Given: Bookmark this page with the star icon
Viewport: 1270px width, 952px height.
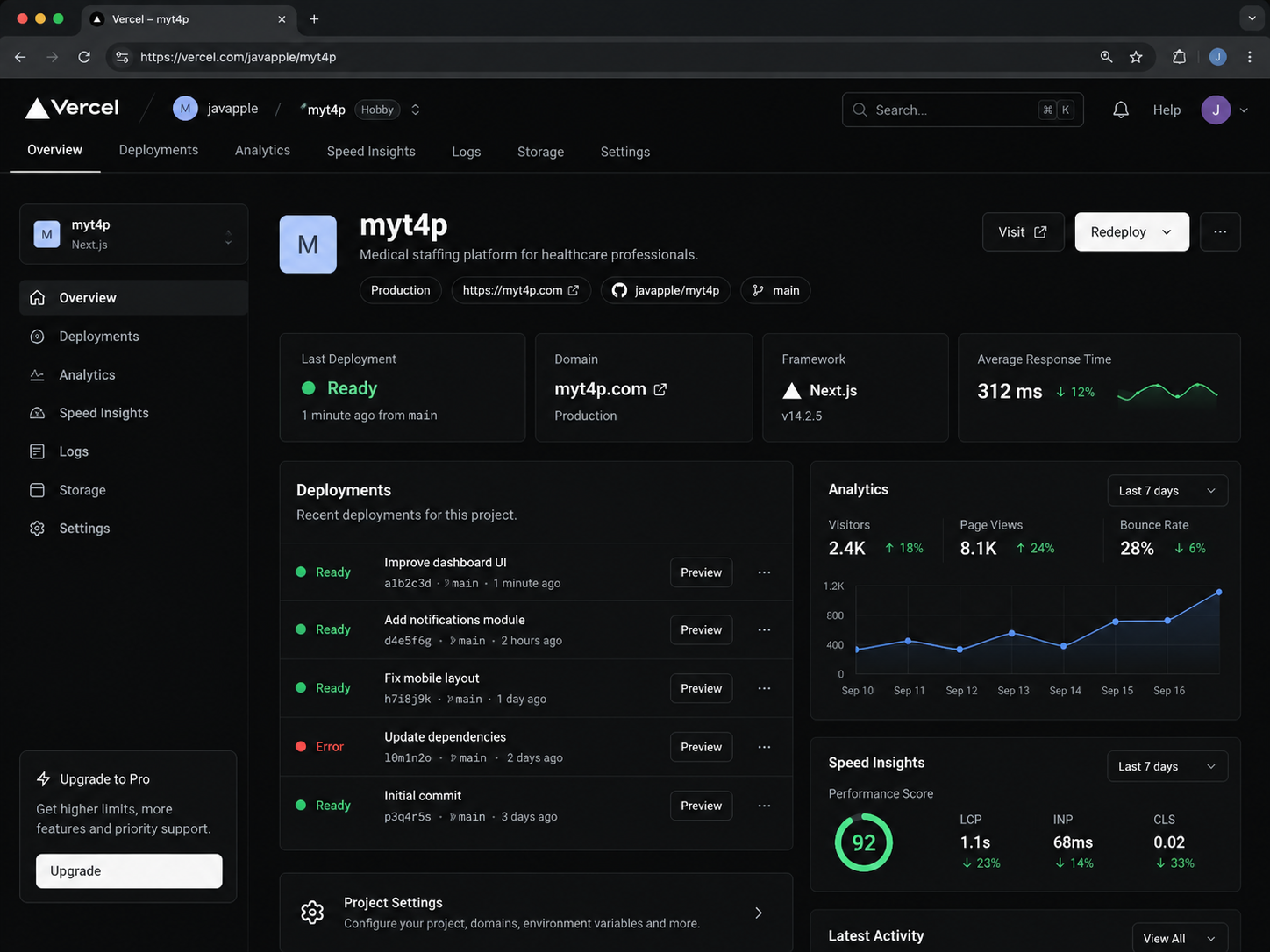Looking at the screenshot, I should (1136, 57).
